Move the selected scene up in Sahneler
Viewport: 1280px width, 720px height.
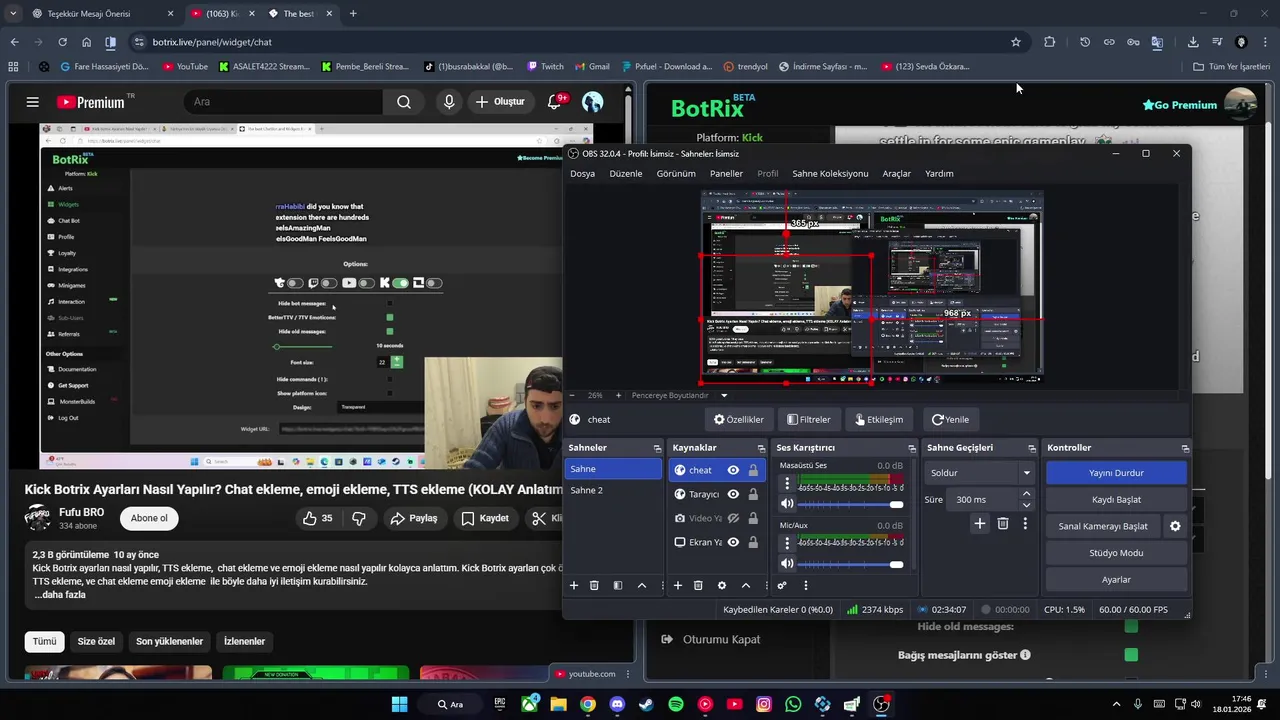click(642, 585)
